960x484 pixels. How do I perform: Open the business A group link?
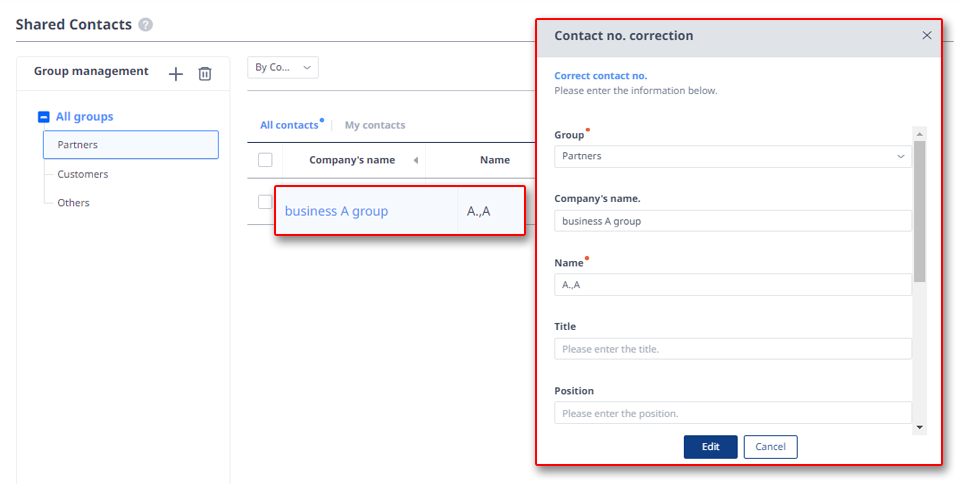[x=336, y=211]
